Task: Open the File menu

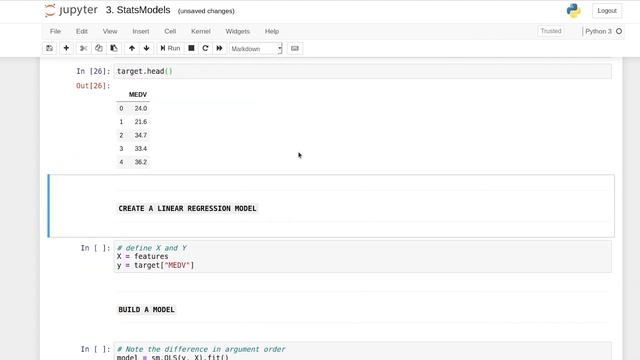Action: (x=56, y=31)
